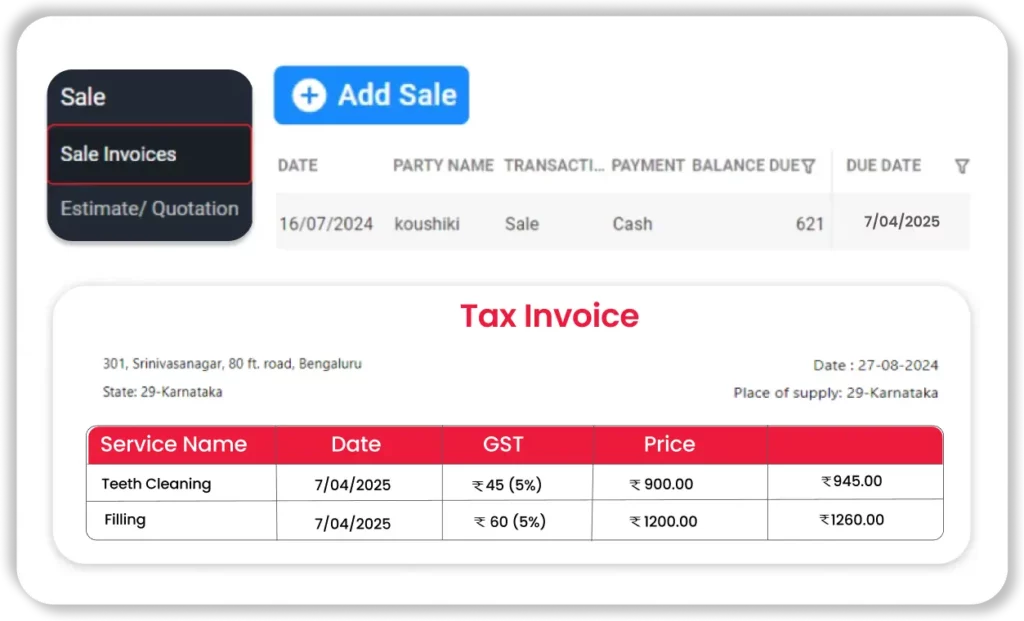Image resolution: width=1024 pixels, height=621 pixels.
Task: Click the Cash payment cell
Action: [632, 224]
